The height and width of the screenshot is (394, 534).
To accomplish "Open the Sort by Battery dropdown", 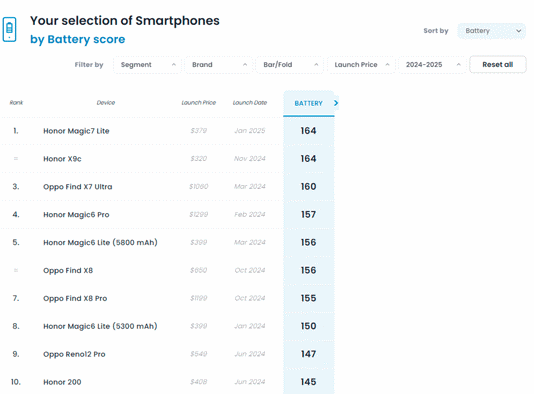I will (491, 31).
